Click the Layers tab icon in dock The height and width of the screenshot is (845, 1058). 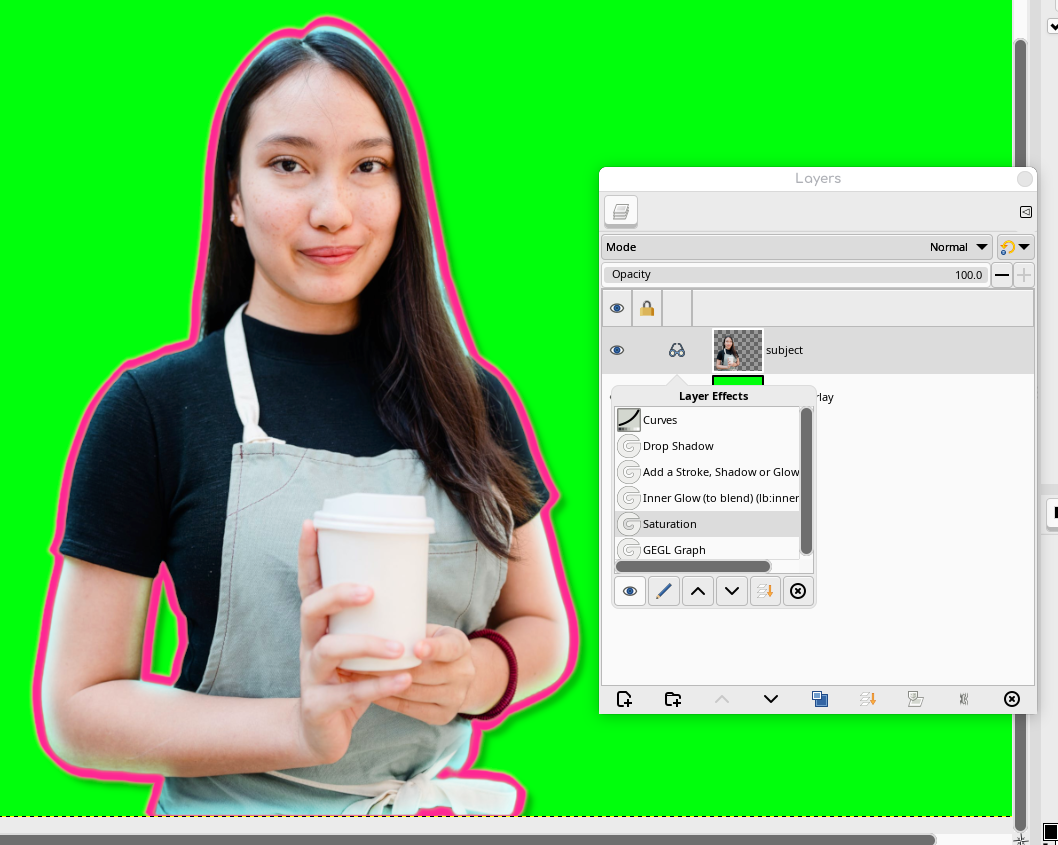pos(621,211)
